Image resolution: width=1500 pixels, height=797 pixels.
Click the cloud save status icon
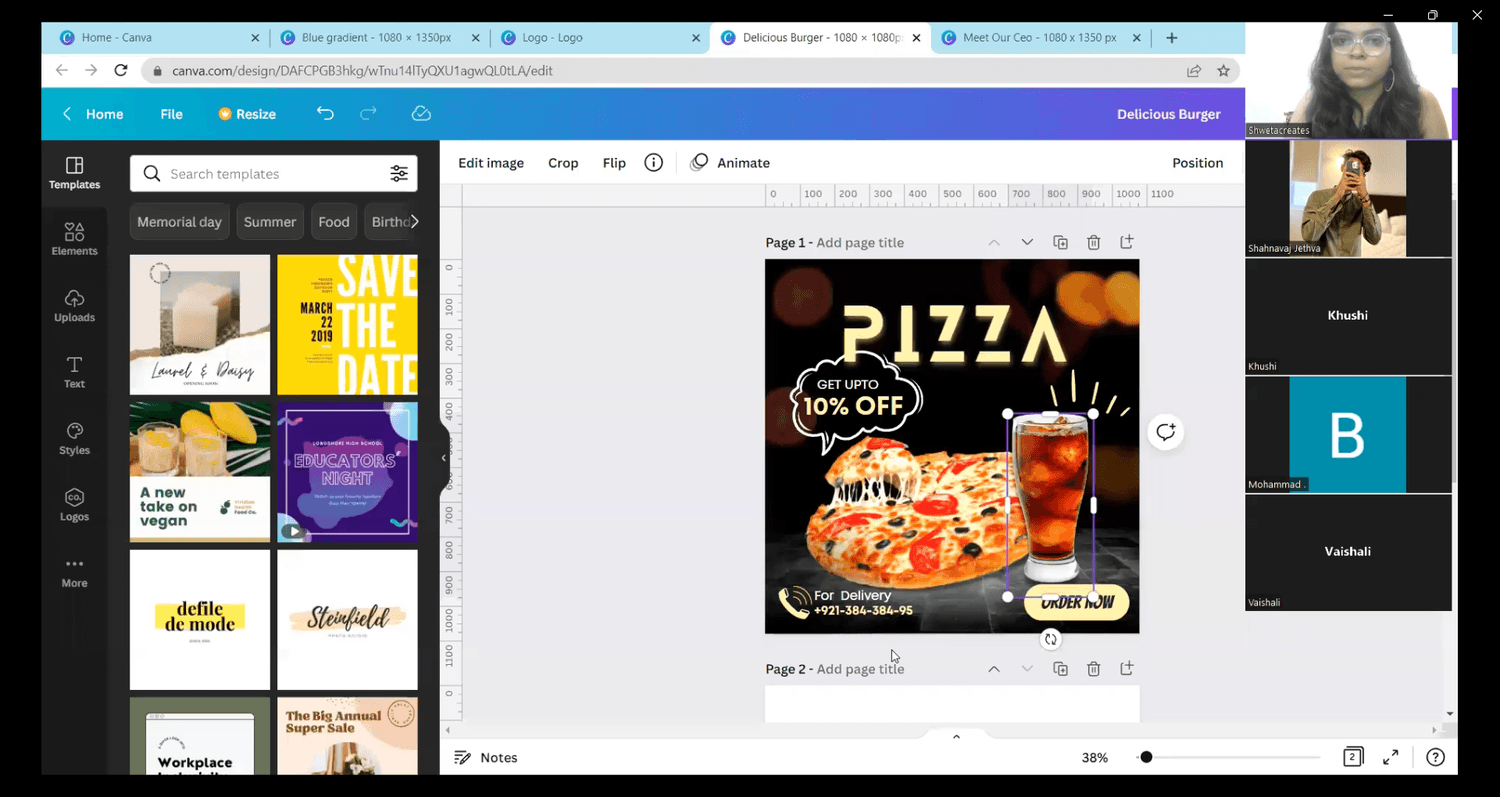[x=421, y=114]
